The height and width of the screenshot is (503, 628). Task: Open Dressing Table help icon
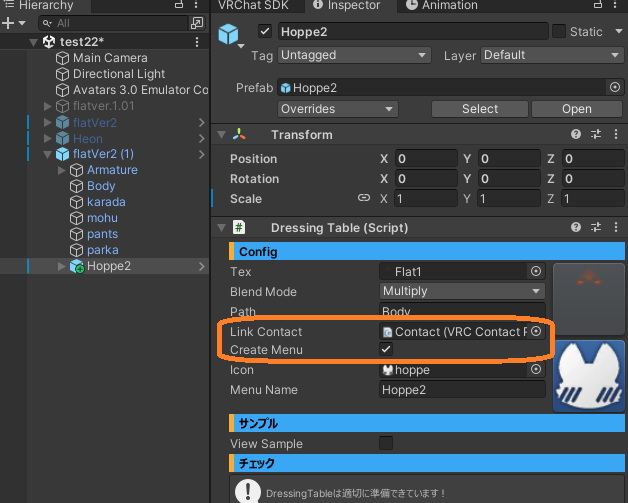576,227
